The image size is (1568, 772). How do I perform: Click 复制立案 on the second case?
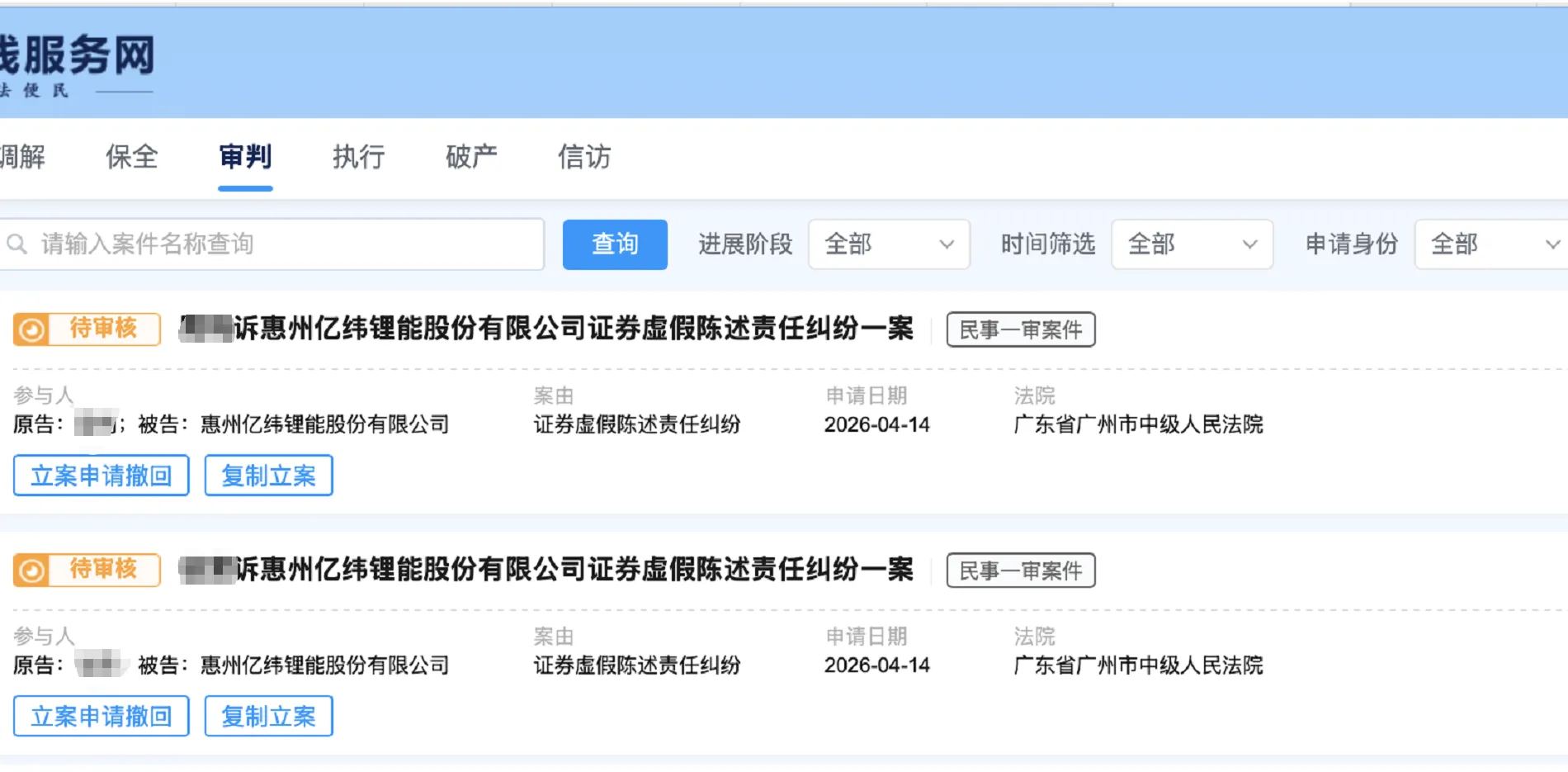268,716
